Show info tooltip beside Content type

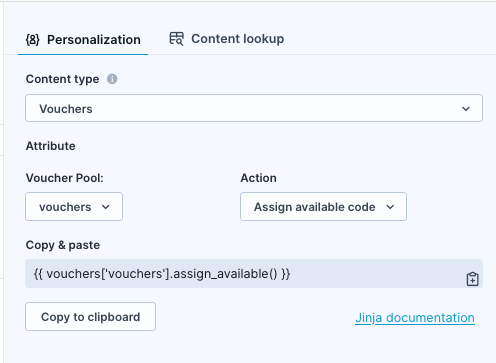112,79
